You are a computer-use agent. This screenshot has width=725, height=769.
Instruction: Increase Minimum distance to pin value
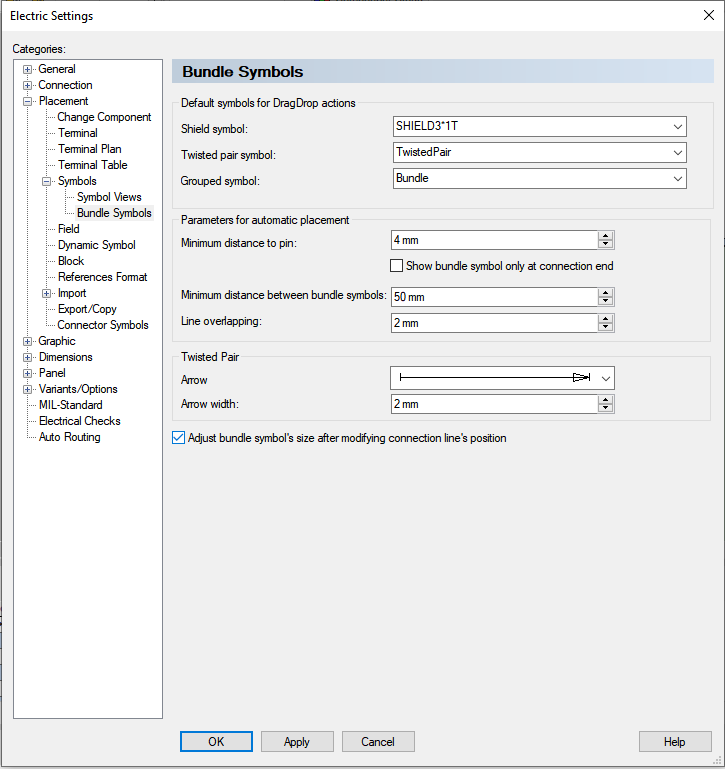605,236
